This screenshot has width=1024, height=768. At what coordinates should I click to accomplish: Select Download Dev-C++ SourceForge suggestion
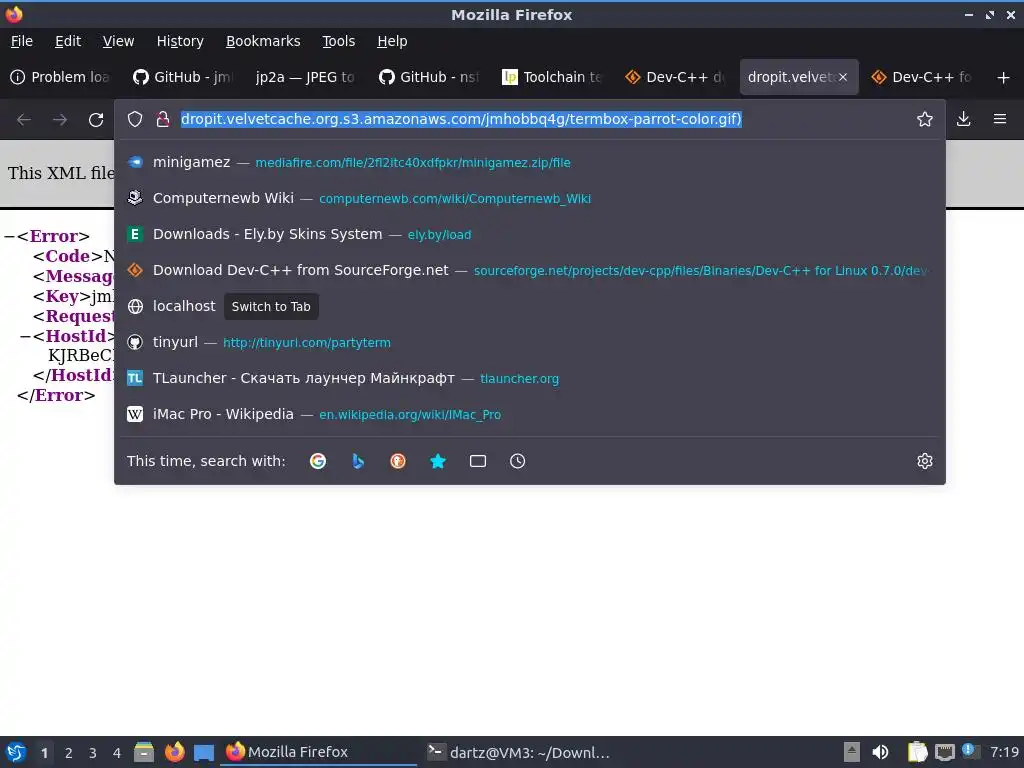[x=530, y=270]
